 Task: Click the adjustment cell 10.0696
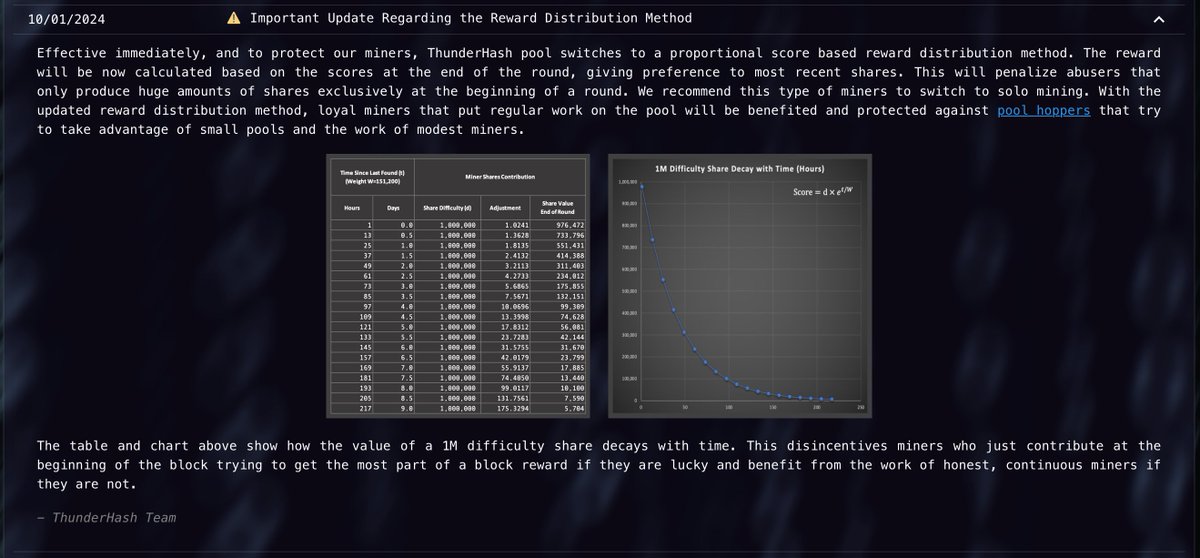coord(515,307)
